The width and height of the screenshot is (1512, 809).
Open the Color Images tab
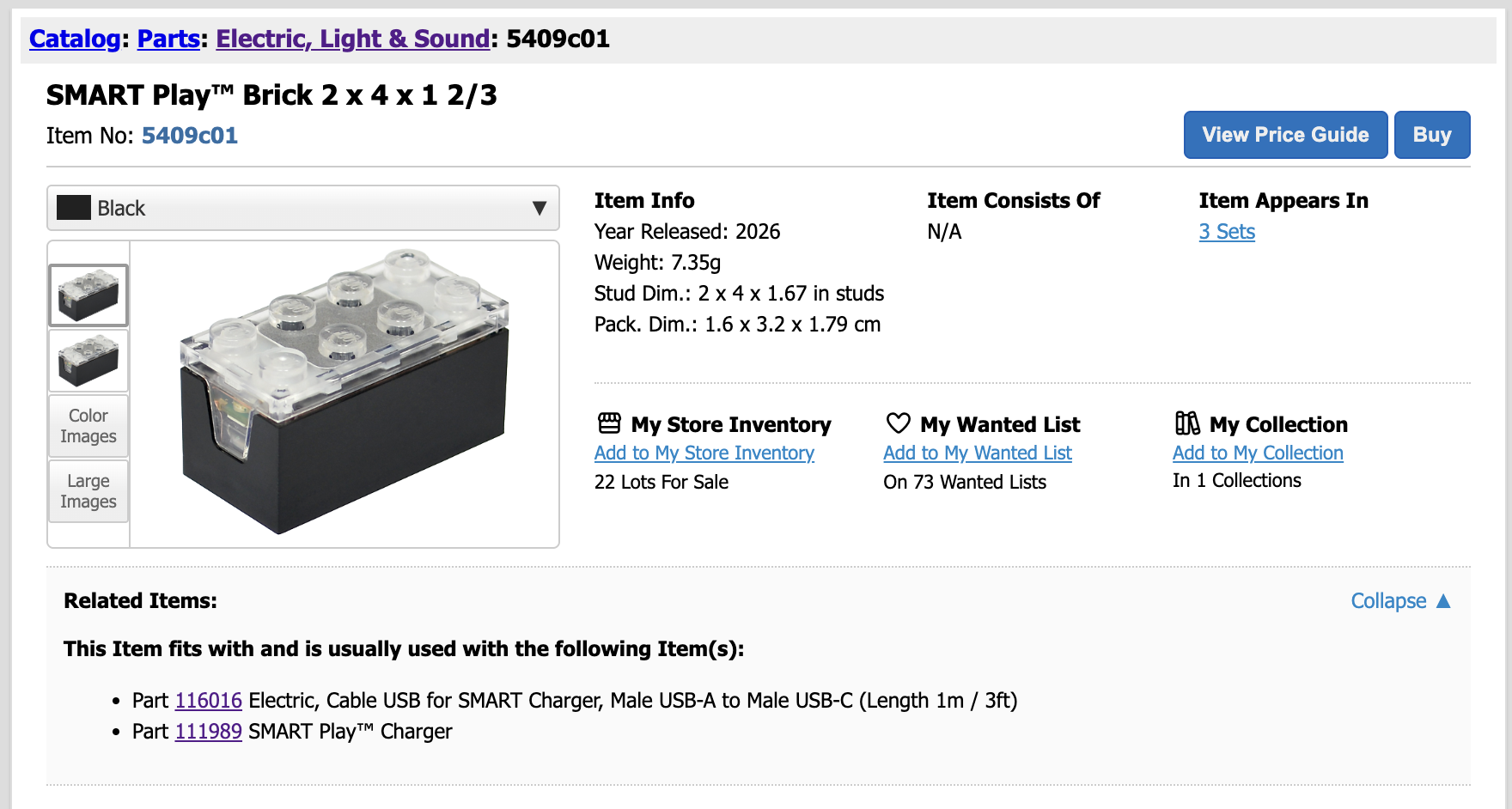coord(88,426)
